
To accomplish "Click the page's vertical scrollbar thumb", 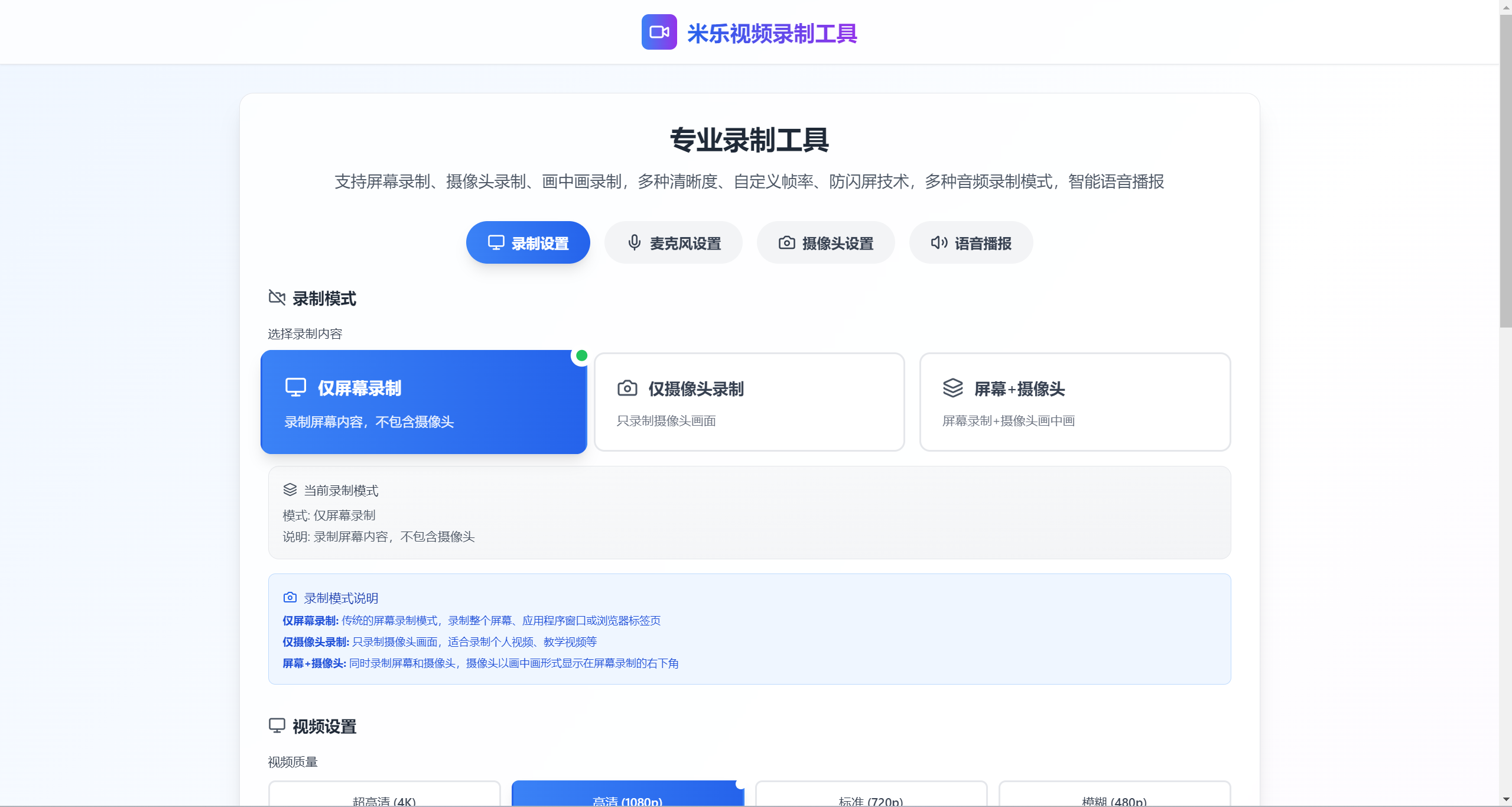I will click(x=1505, y=171).
